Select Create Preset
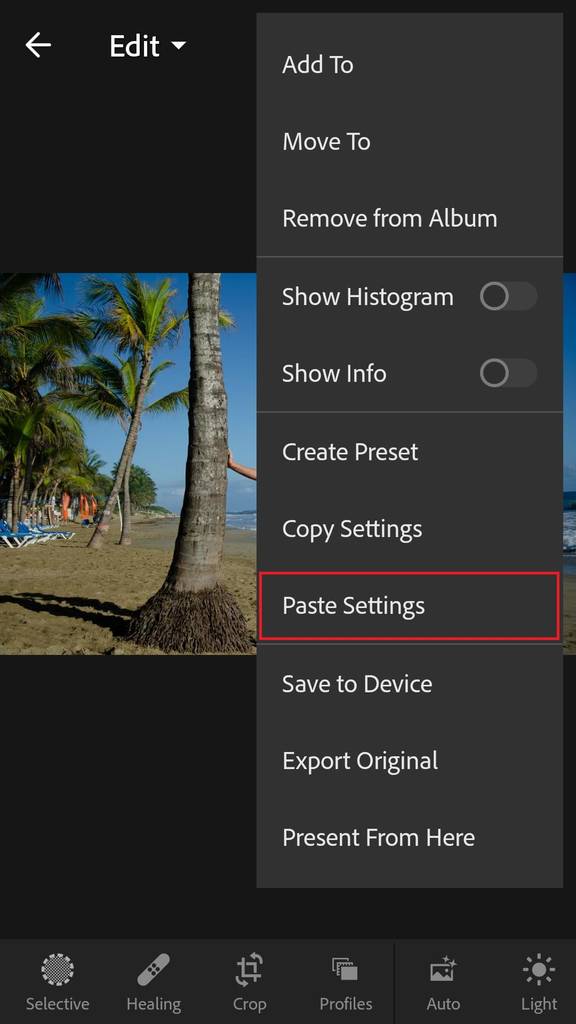 tap(409, 452)
